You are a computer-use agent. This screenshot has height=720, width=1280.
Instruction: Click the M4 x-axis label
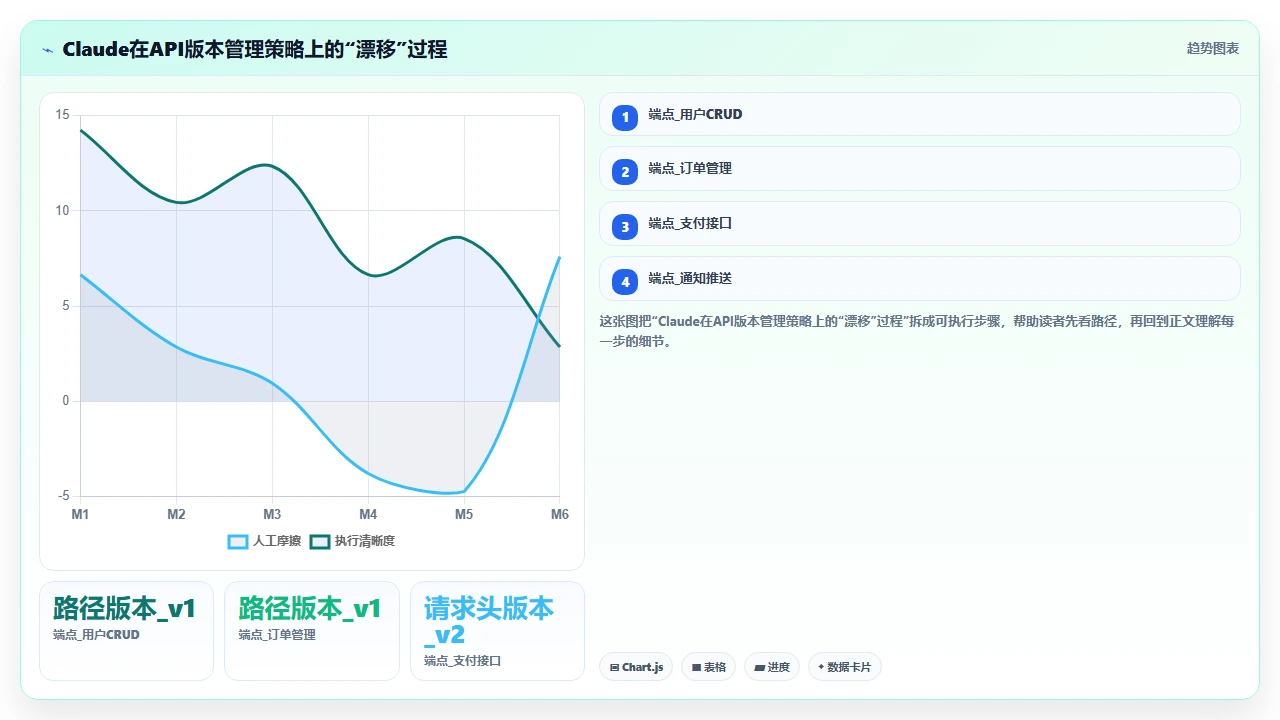coord(368,514)
